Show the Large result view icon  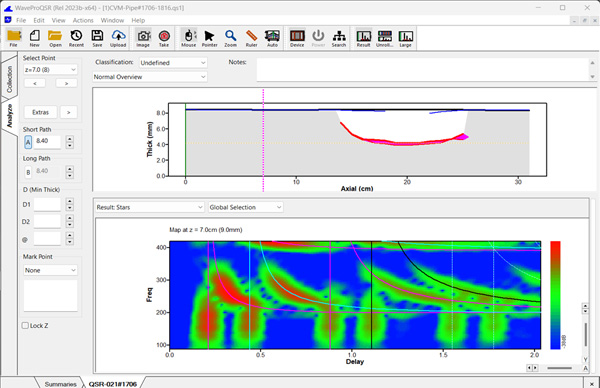coord(405,38)
